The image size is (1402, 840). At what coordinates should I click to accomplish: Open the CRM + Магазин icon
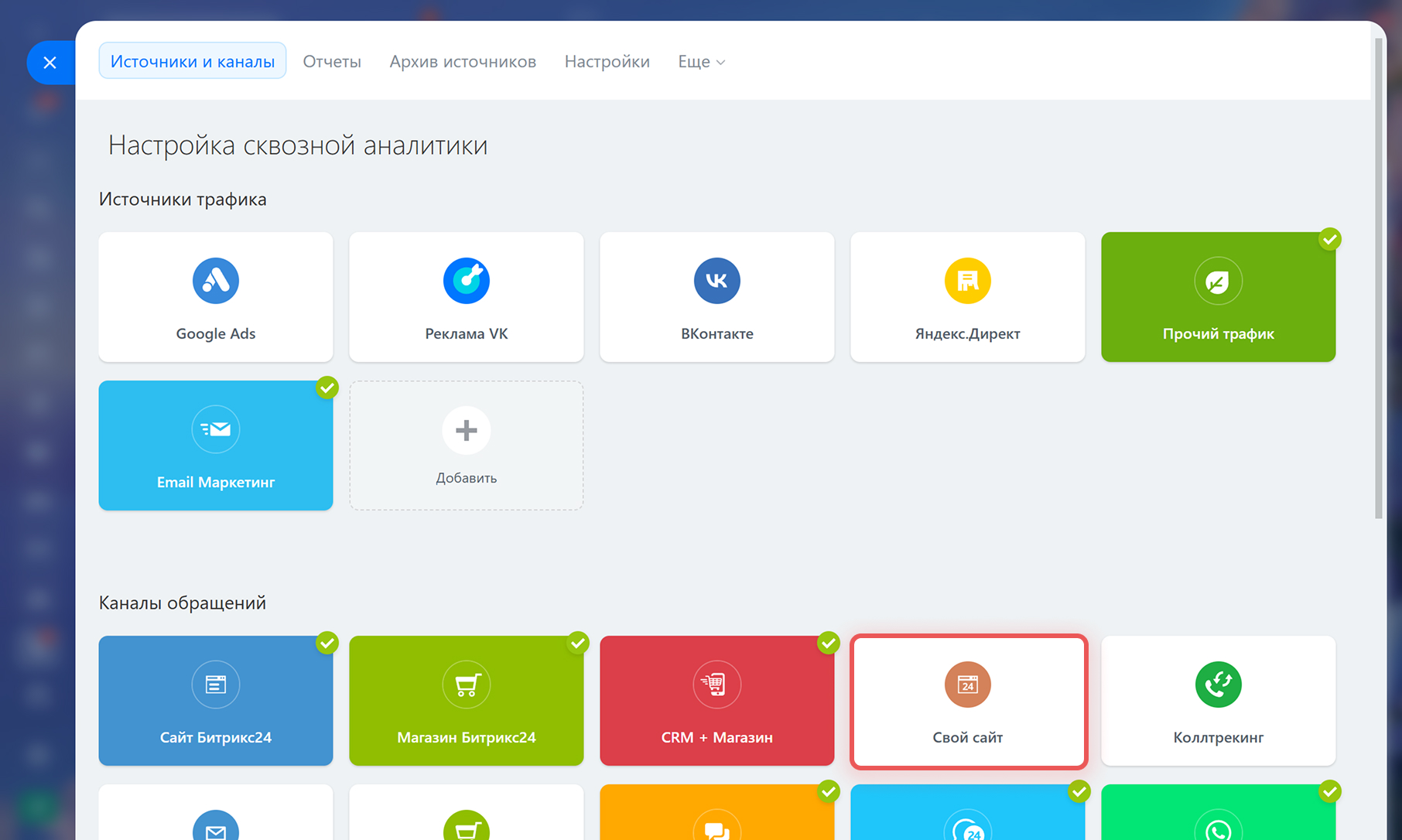point(717,685)
